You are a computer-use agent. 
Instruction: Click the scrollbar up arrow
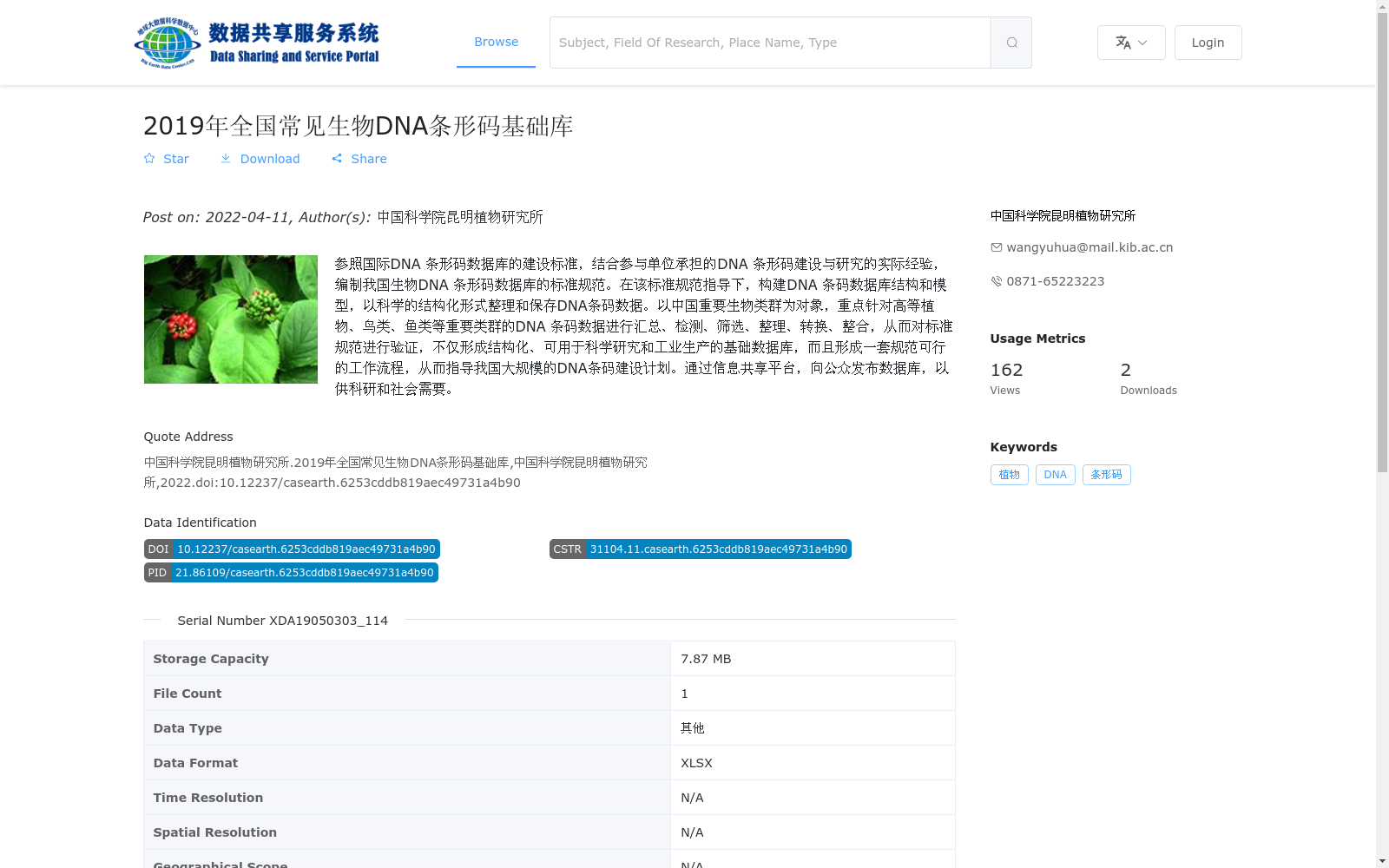tap(1383, 7)
